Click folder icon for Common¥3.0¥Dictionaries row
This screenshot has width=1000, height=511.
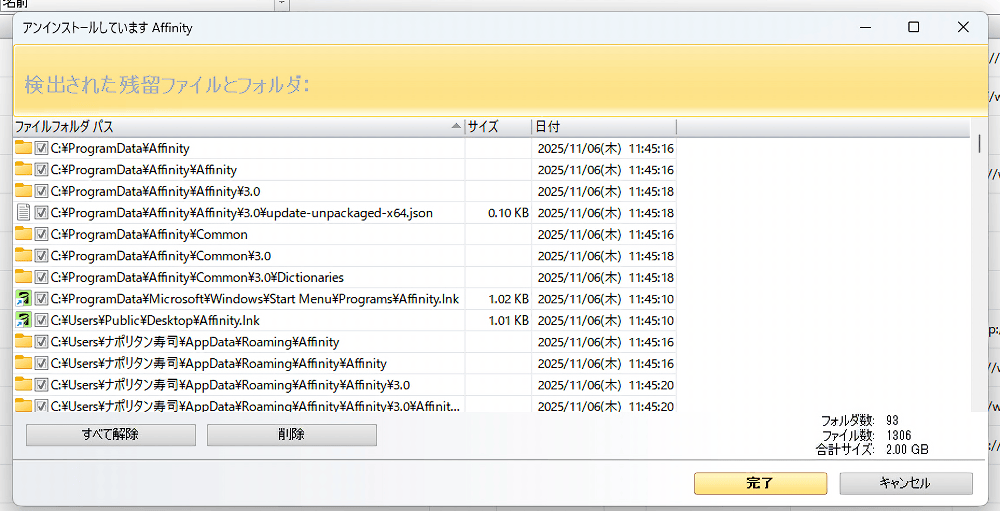point(23,277)
